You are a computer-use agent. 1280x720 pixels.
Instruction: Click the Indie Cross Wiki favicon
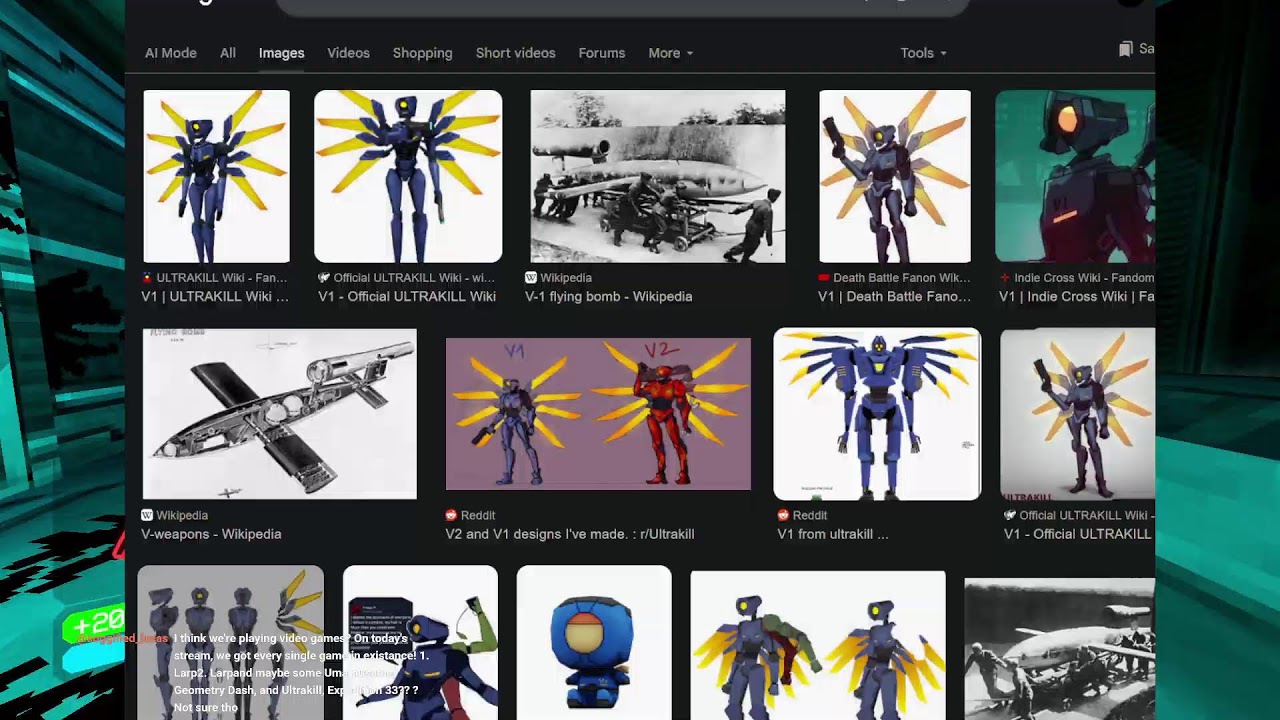(1005, 278)
